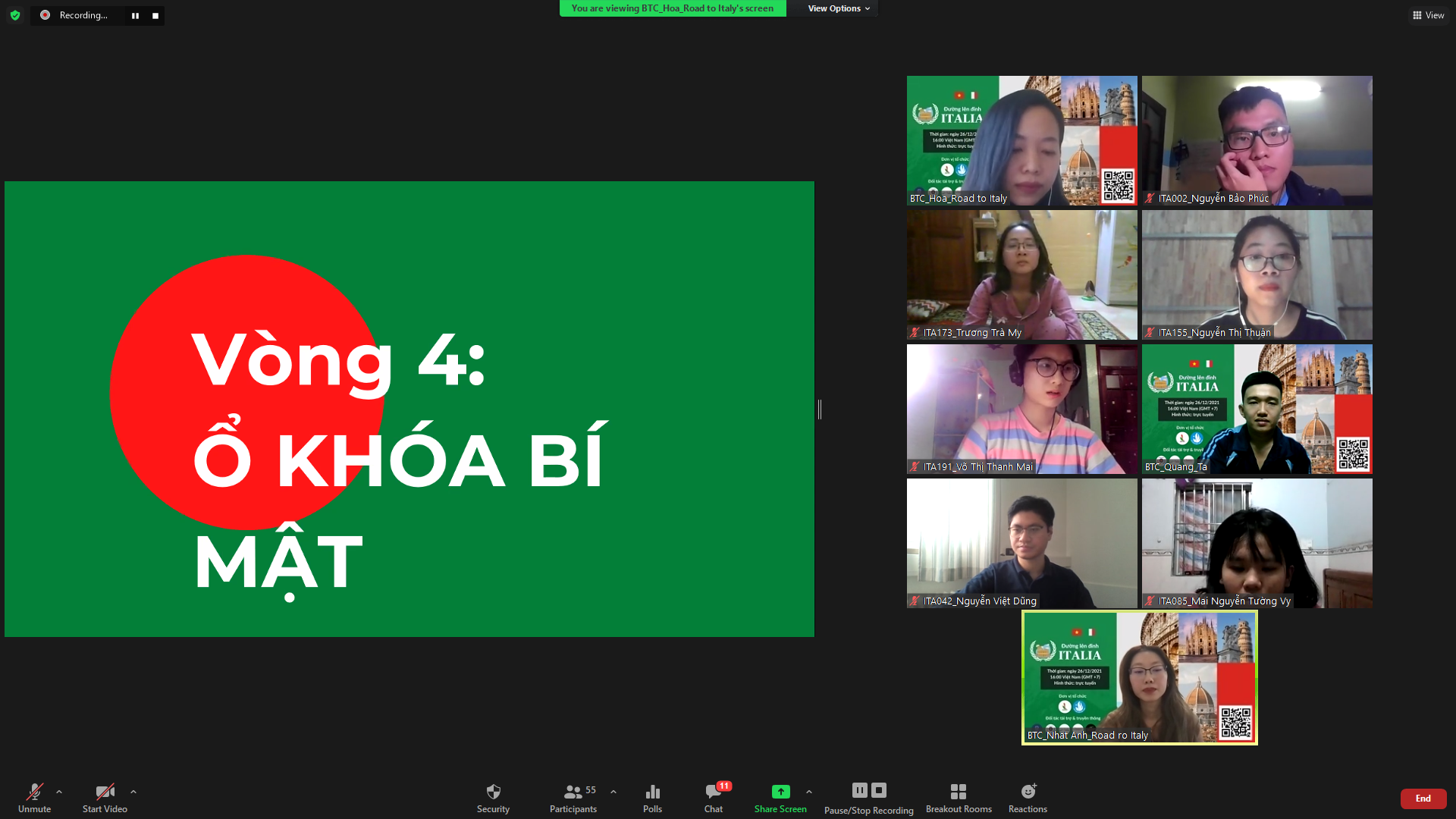Viewport: 1456px width, 819px height.
Task: Stop recording in top-left indicator
Action: [x=155, y=15]
